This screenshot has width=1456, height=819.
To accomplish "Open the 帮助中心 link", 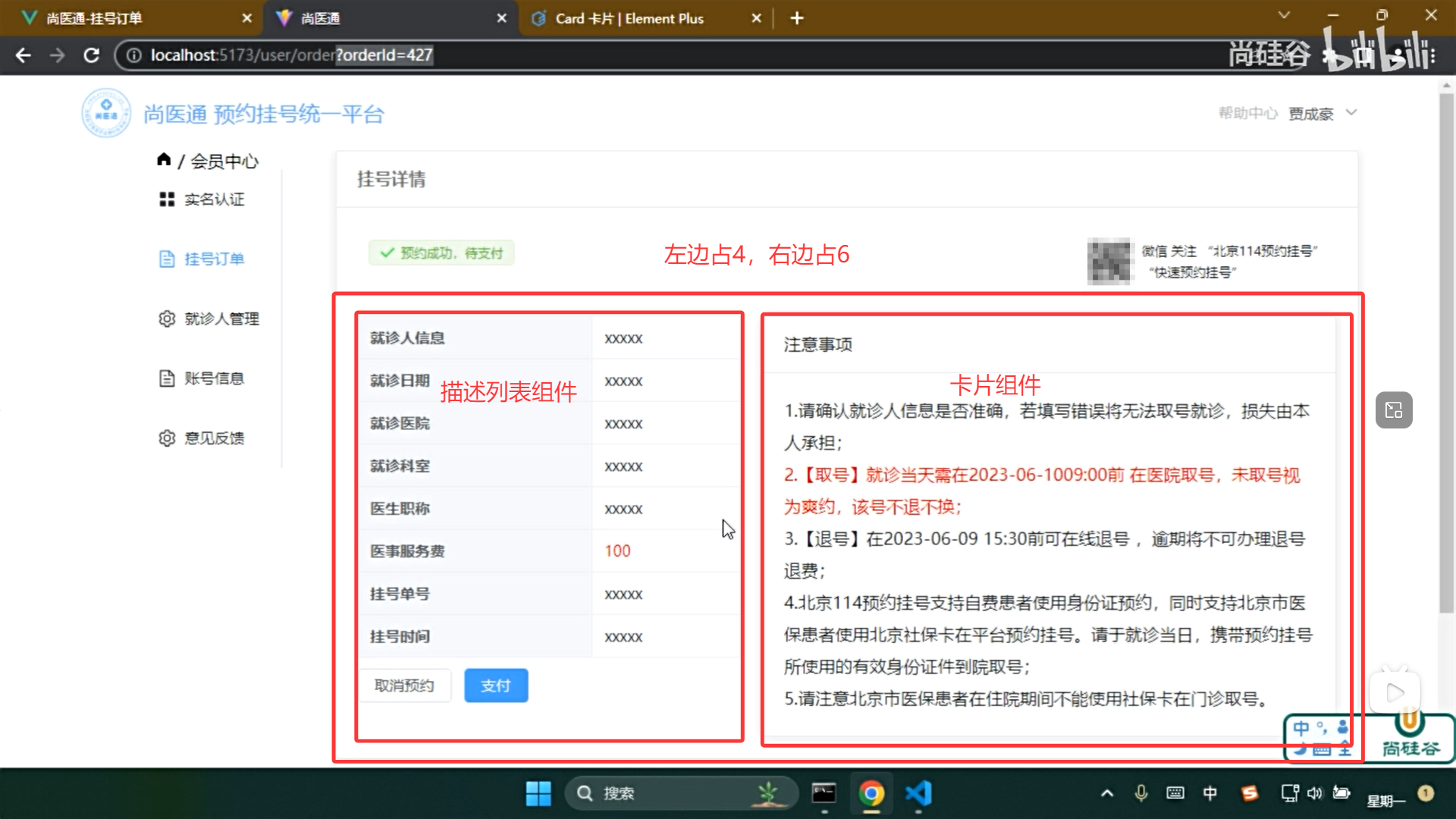I will [x=1247, y=114].
